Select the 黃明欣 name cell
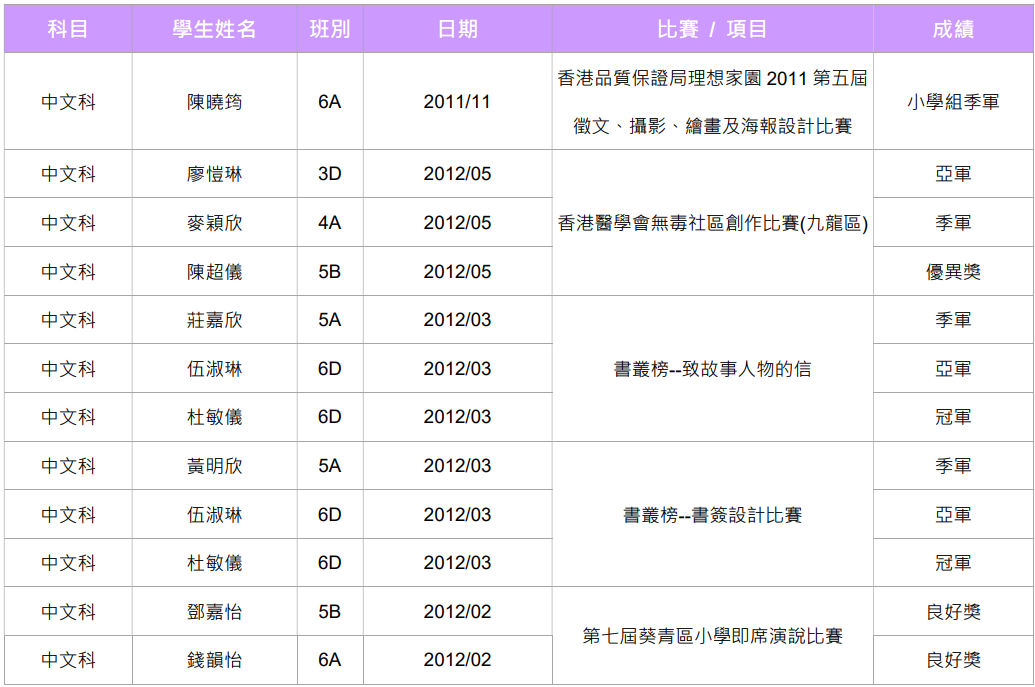The image size is (1035, 687). (214, 466)
